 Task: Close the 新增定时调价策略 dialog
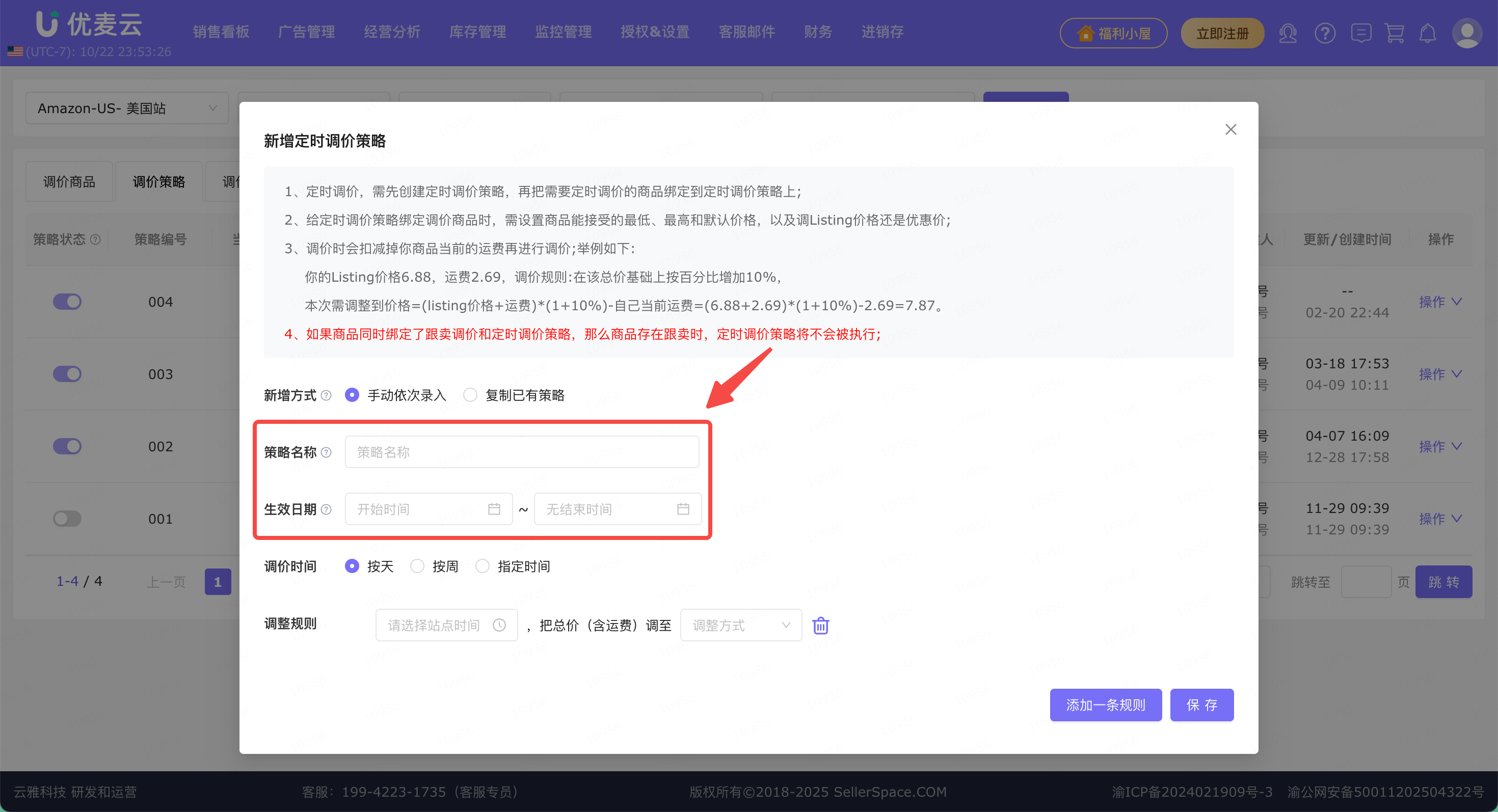(1230, 129)
